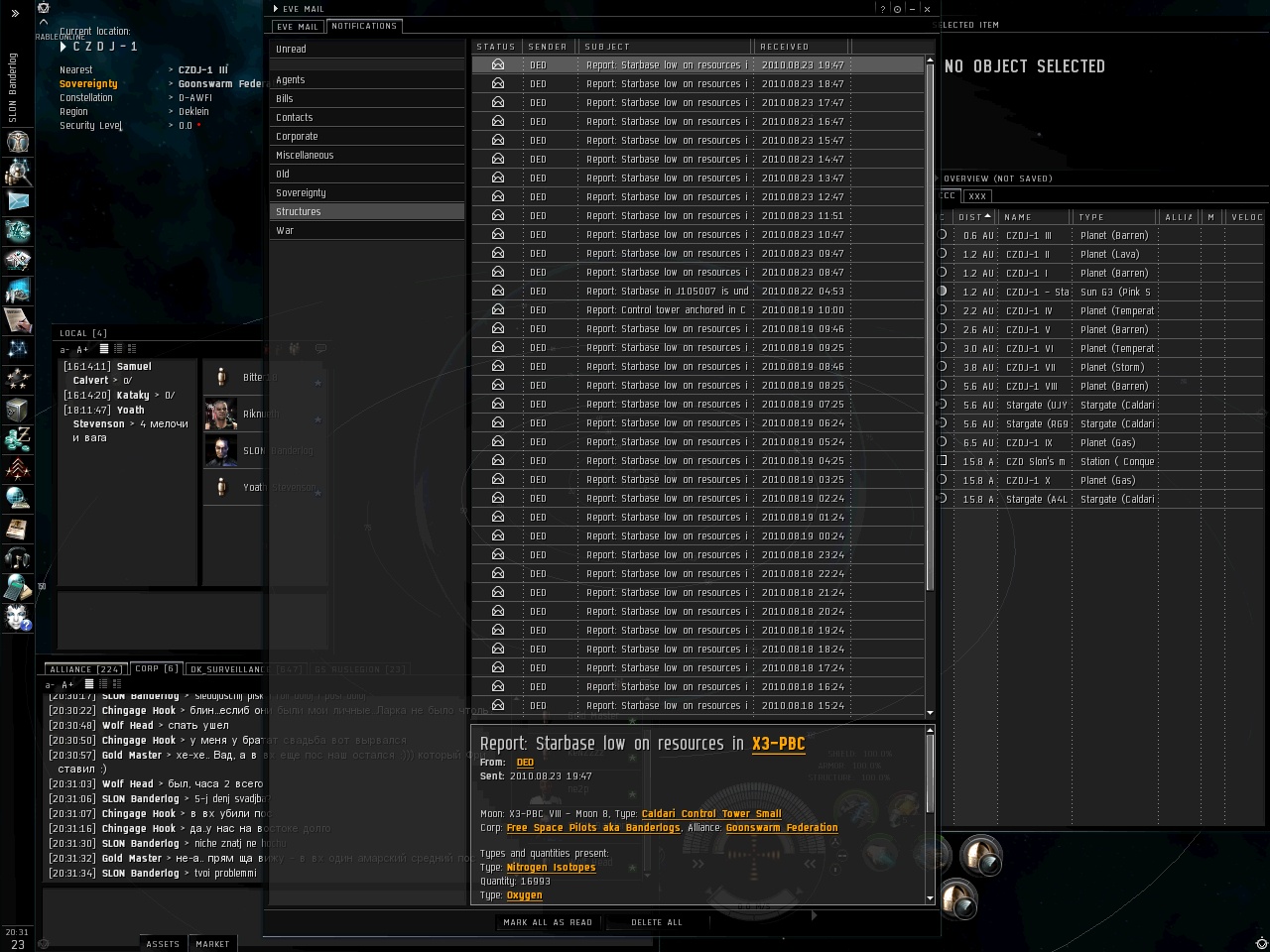Open the calculator Accessories icon in Neocom
This screenshot has width=1270, height=952.
pyautogui.click(x=17, y=587)
